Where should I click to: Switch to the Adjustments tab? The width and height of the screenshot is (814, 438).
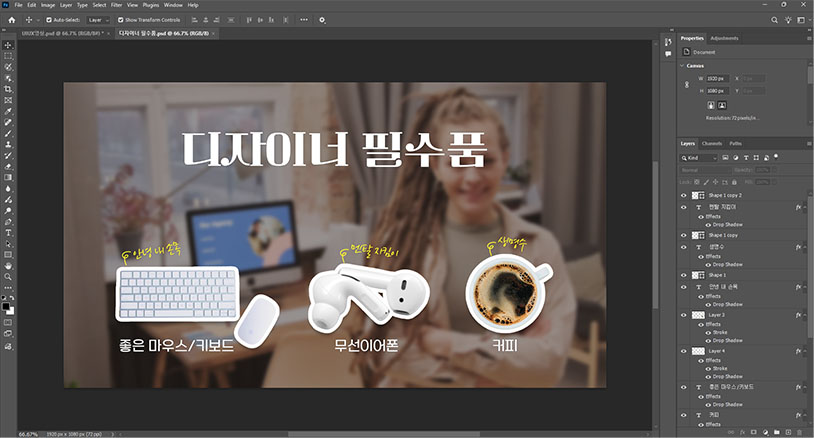point(724,38)
